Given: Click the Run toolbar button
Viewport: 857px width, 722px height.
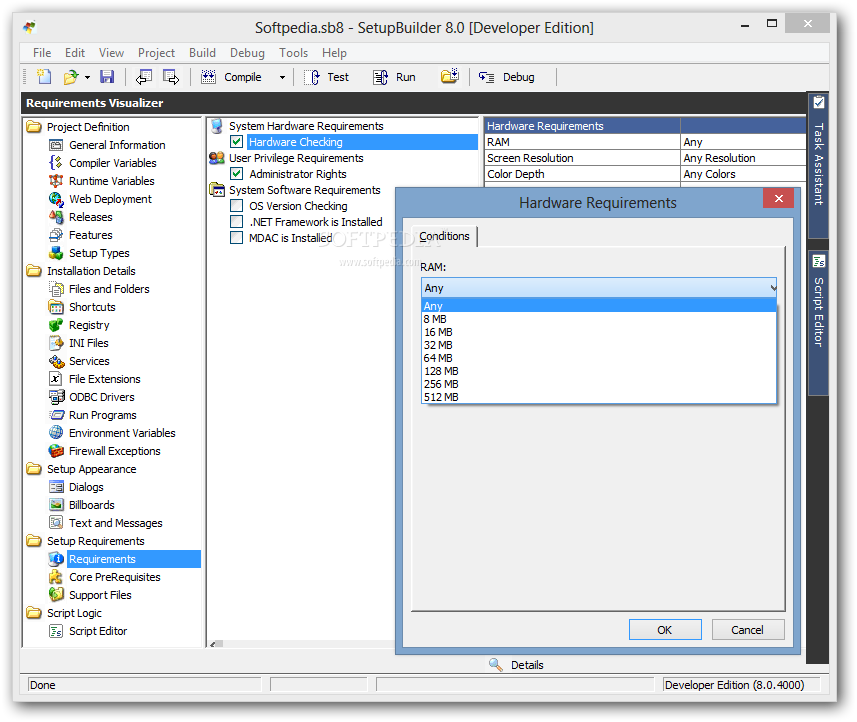Looking at the screenshot, I should click(x=394, y=77).
